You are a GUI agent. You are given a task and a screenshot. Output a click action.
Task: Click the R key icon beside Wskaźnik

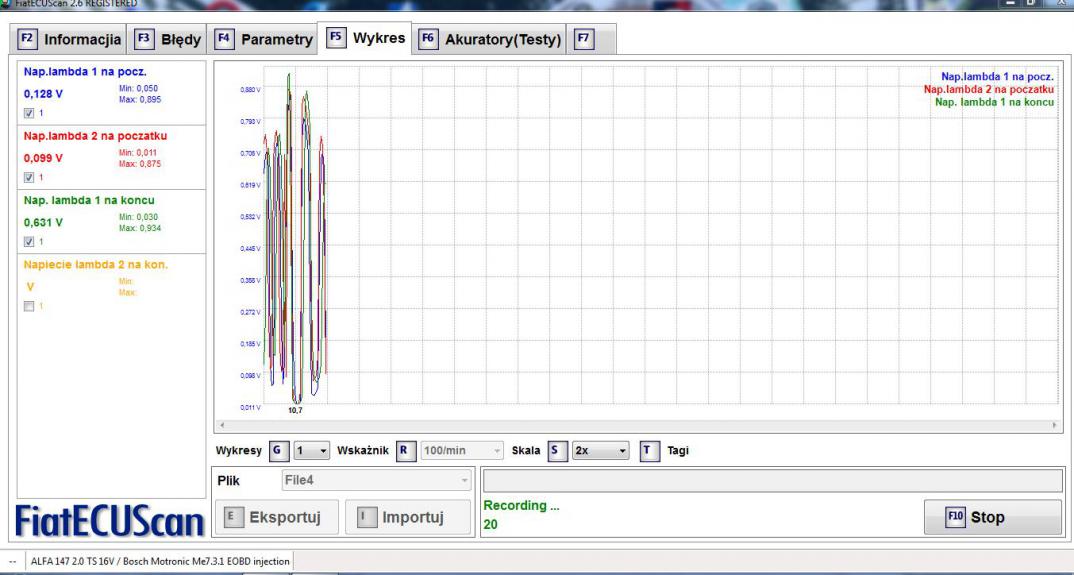[x=405, y=450]
